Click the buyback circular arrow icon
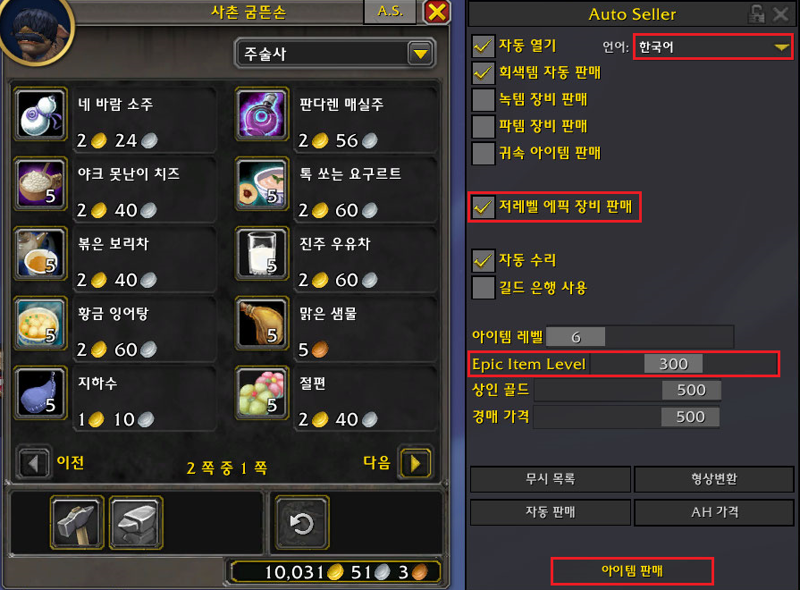800x590 pixels. pos(302,523)
